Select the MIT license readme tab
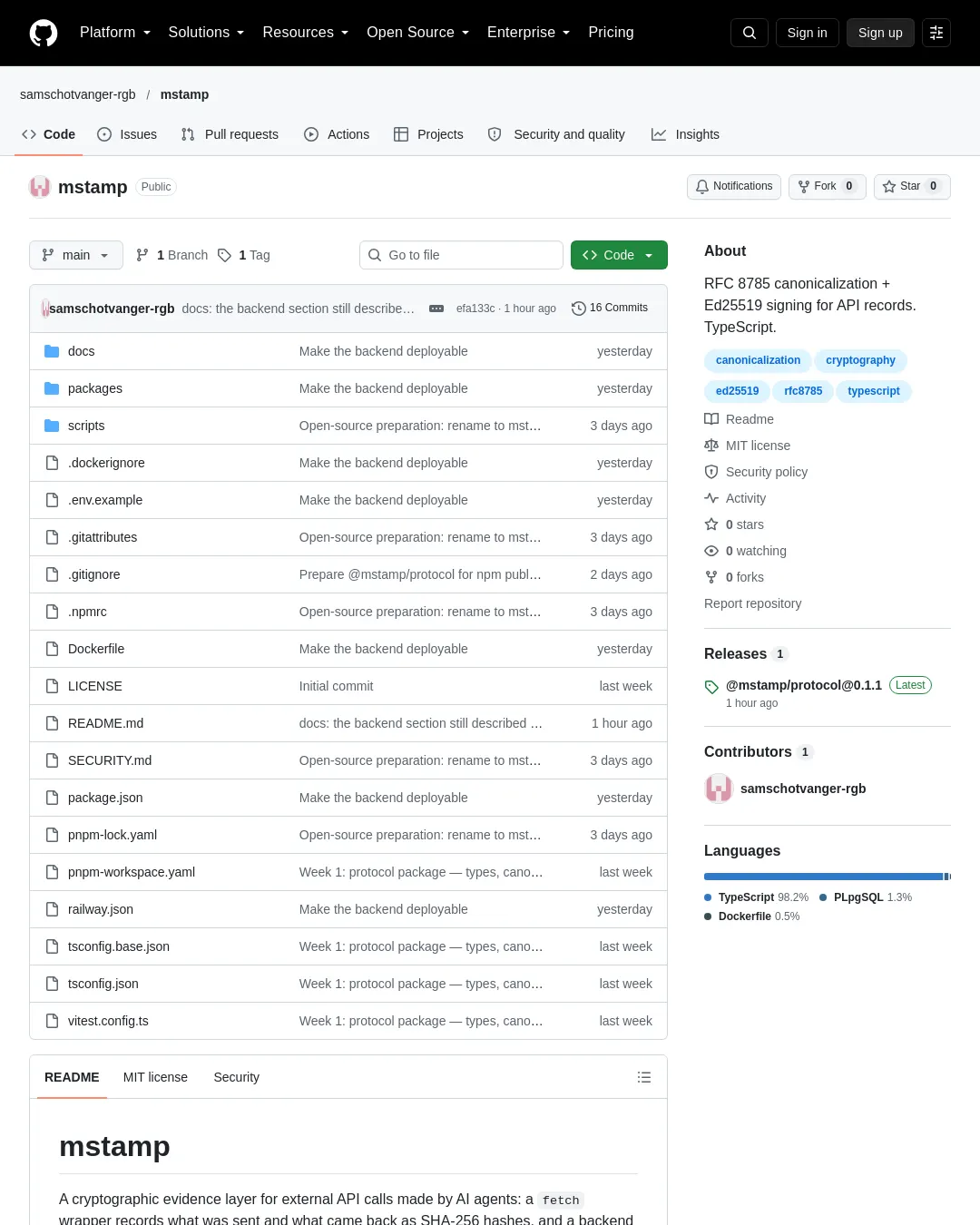 (155, 1077)
